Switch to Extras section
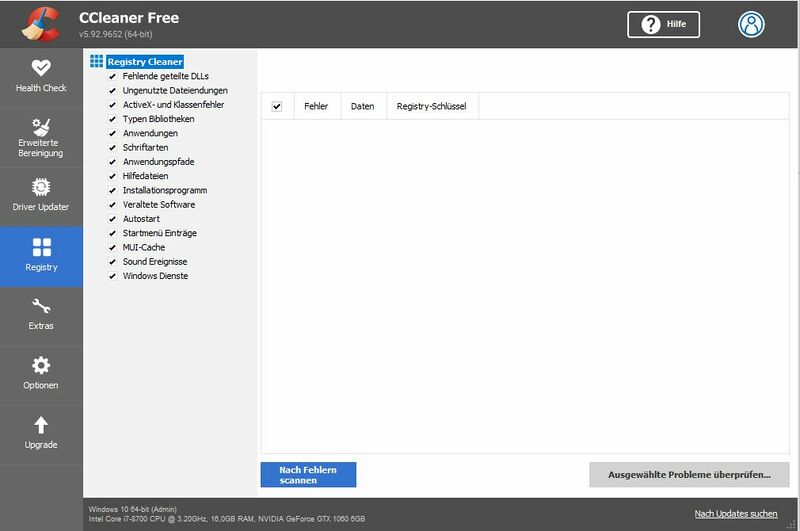The image size is (800, 531). (x=41, y=316)
